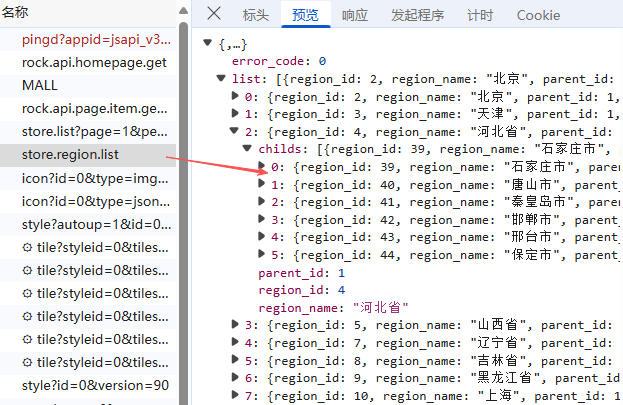
Task: Click the request list vertical scrollbar thumb
Action: (x=183, y=213)
